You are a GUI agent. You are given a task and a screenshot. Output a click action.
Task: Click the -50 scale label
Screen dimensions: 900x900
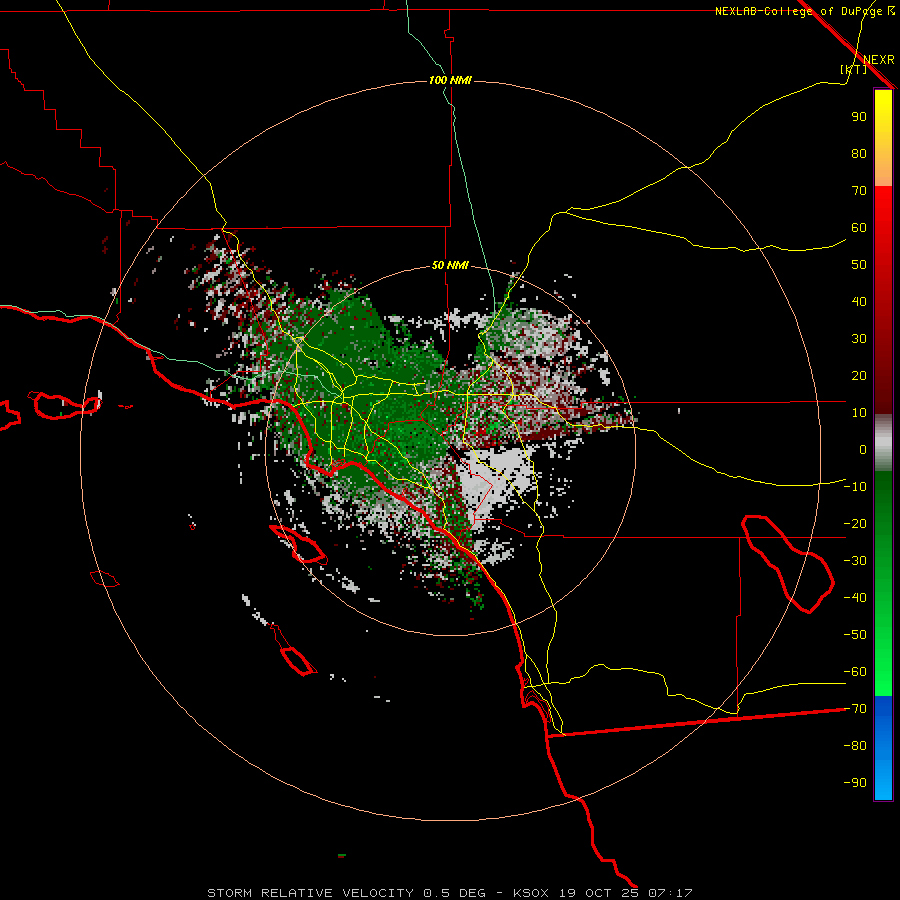point(855,634)
